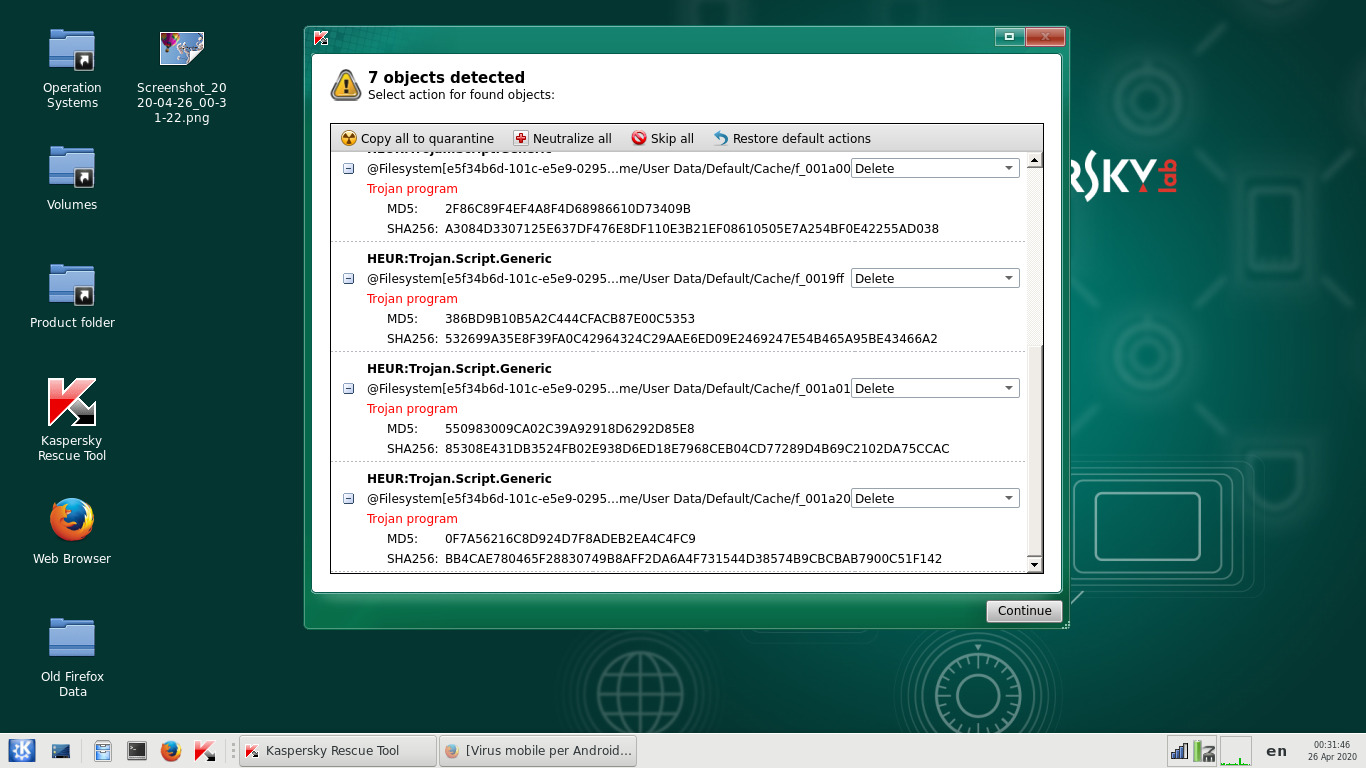Click the file path ending Cache/f_0019ff

605,279
